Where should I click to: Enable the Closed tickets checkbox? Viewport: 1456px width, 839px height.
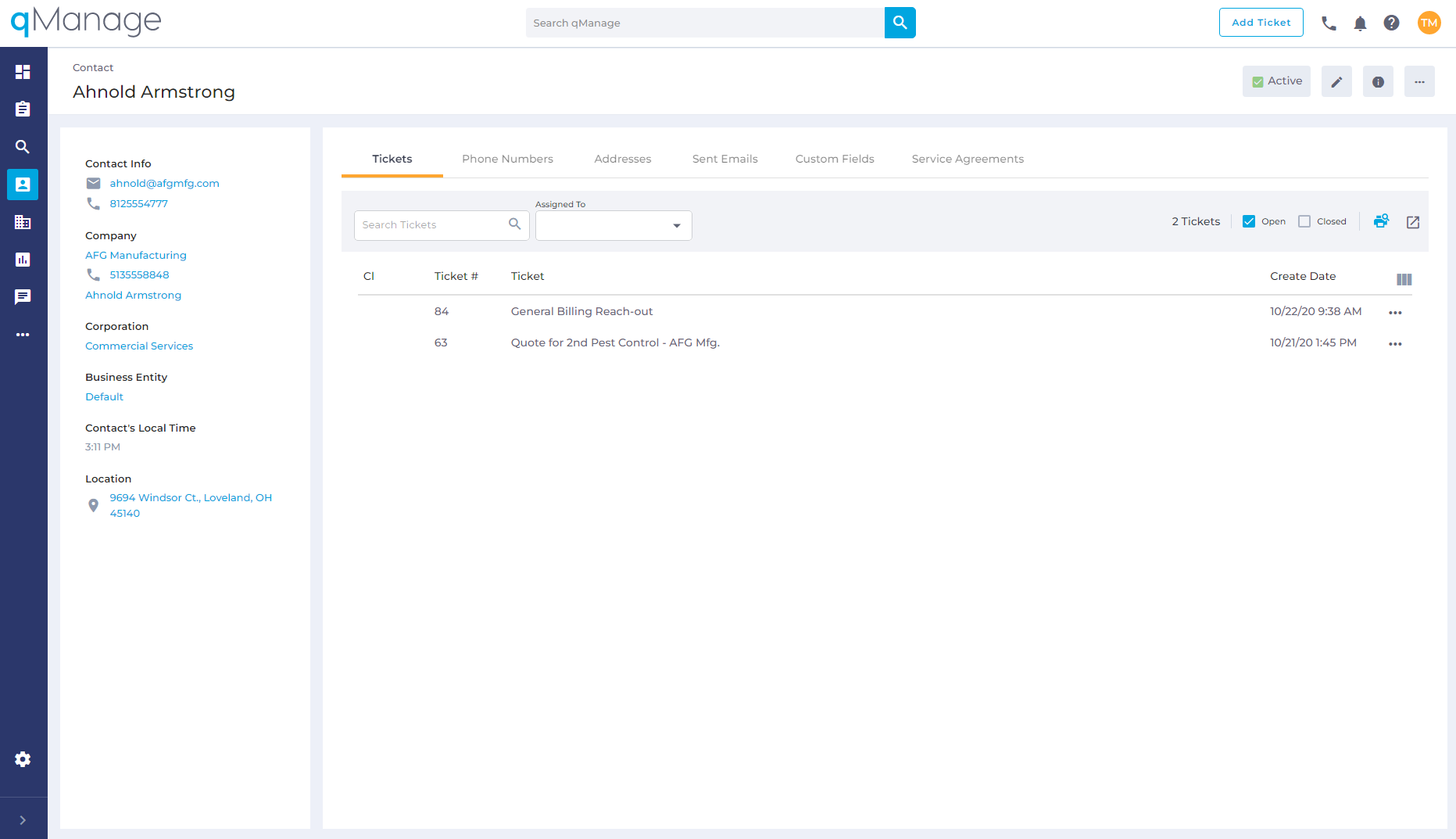[x=1304, y=221]
